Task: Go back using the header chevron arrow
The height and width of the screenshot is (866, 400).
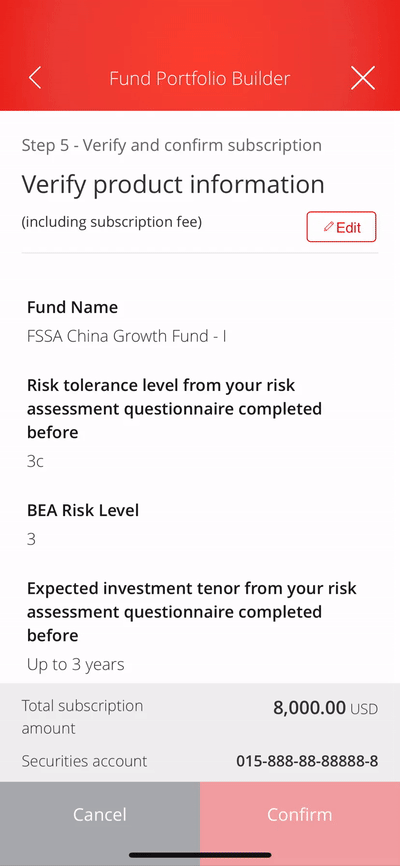Action: [35, 78]
